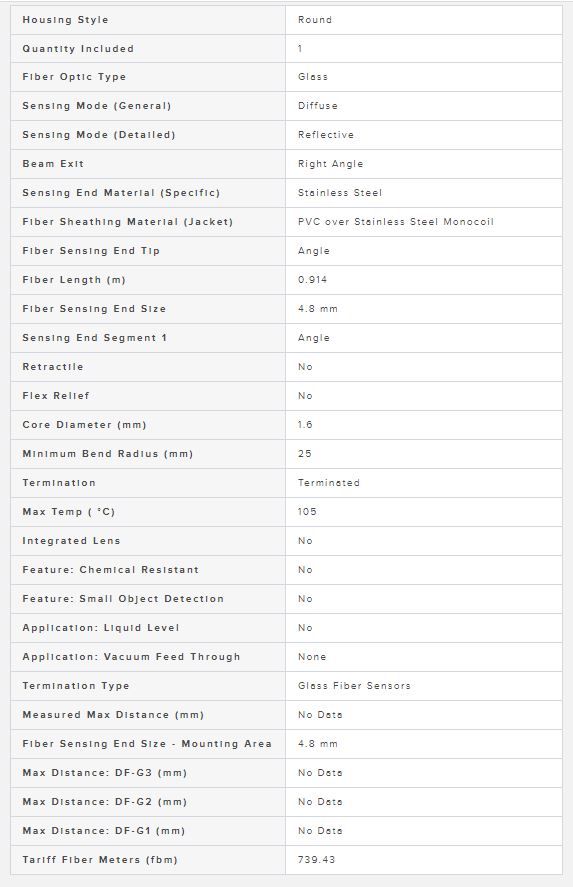The image size is (573, 887).
Task: Select the None value for Vacuum Feed Through
Action: click(312, 657)
